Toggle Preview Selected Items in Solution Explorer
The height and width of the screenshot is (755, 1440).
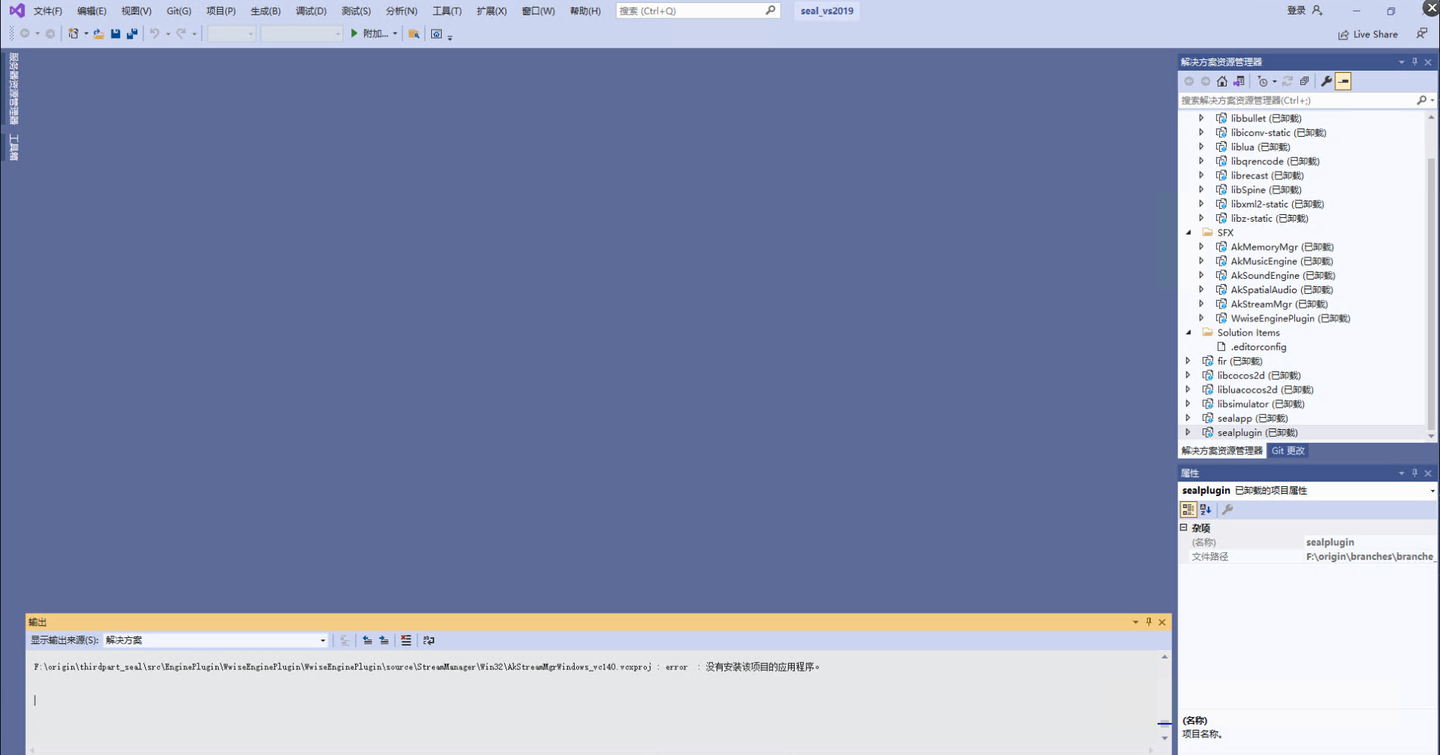(1342, 81)
